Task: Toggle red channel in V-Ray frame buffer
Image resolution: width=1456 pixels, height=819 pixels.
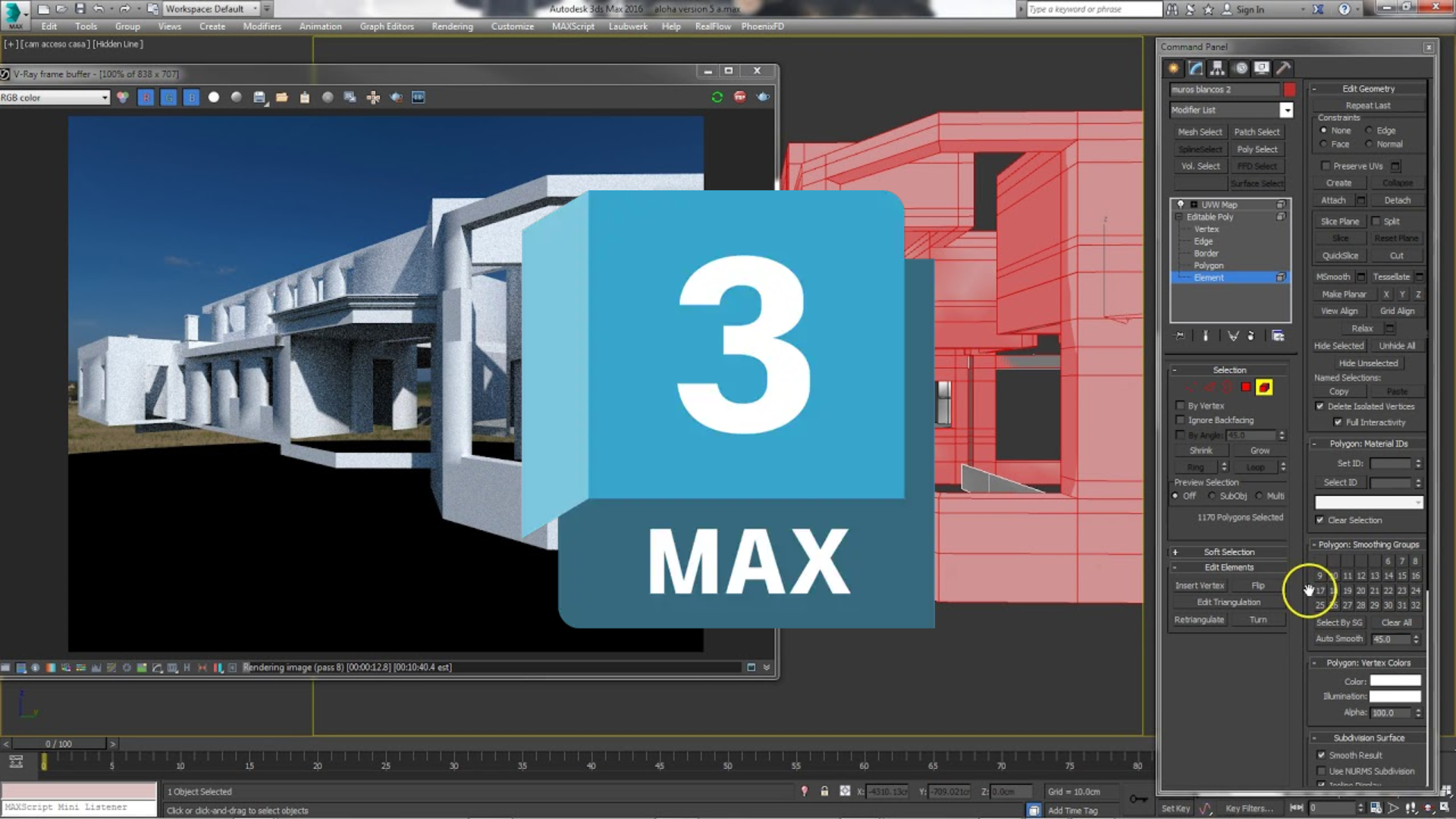Action: click(x=146, y=97)
